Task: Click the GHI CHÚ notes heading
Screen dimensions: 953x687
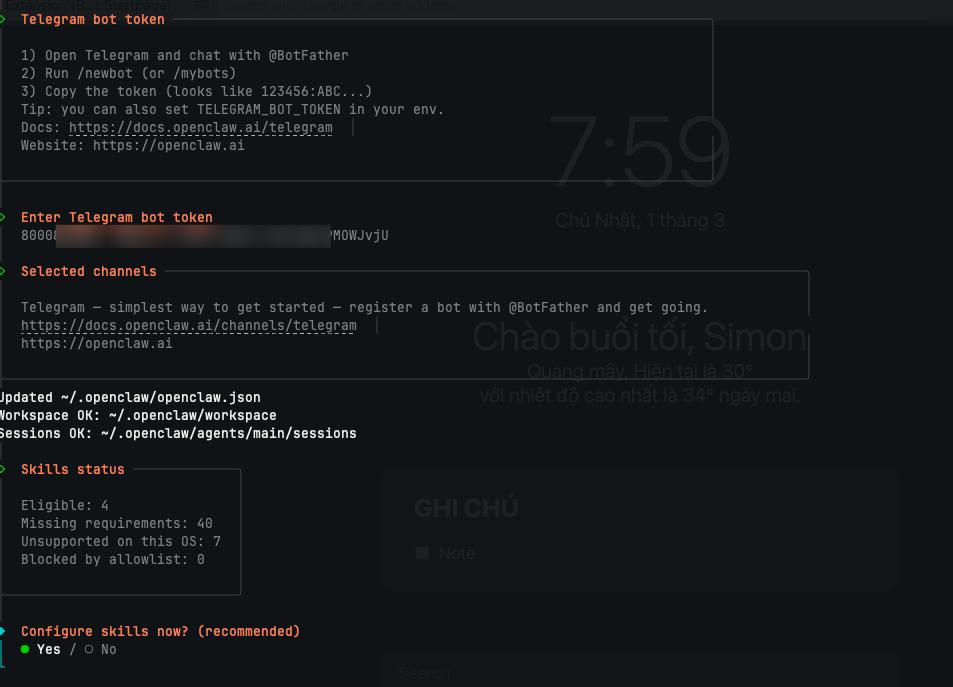Action: [x=465, y=509]
